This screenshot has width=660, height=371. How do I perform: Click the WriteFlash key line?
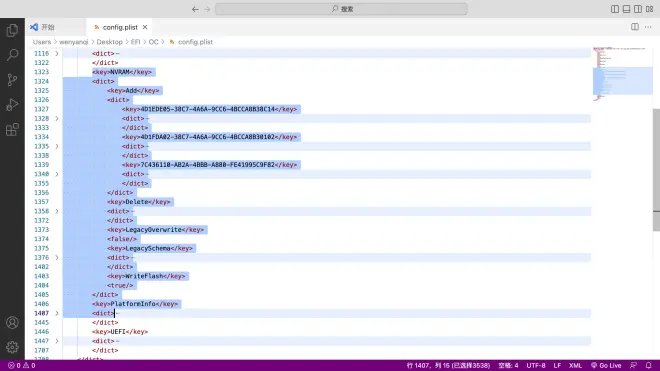click(146, 276)
